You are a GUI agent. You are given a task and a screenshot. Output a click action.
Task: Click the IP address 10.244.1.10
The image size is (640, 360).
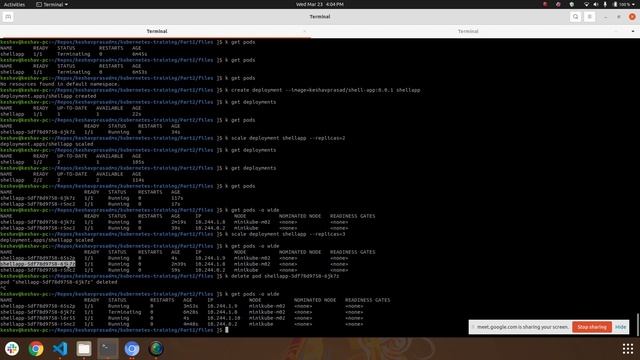pyautogui.click(x=224, y=318)
